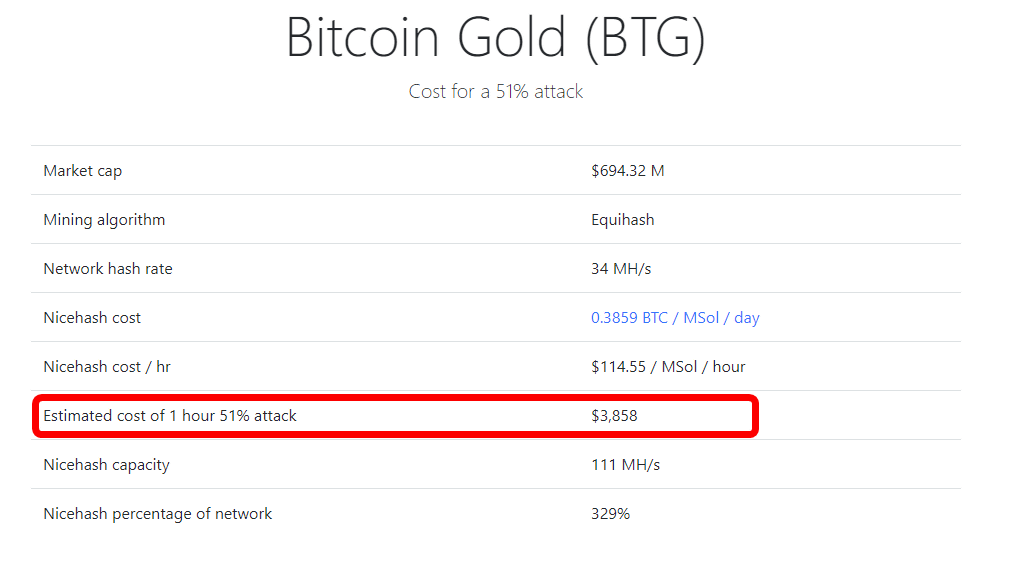Select Nicehash percentage of network label
The height and width of the screenshot is (562, 1016).
157,514
